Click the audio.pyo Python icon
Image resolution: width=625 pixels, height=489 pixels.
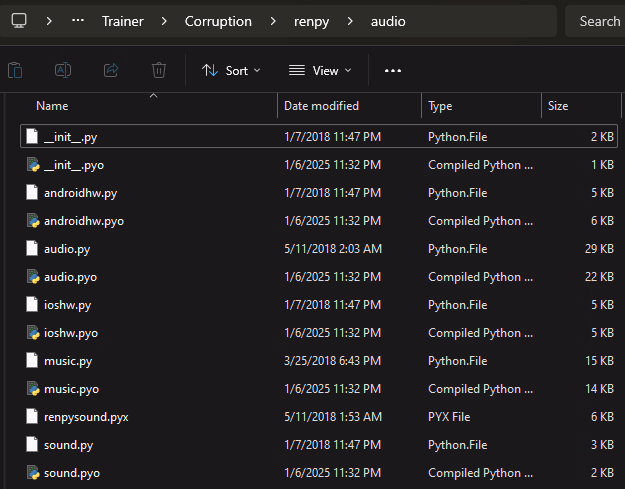click(33, 276)
